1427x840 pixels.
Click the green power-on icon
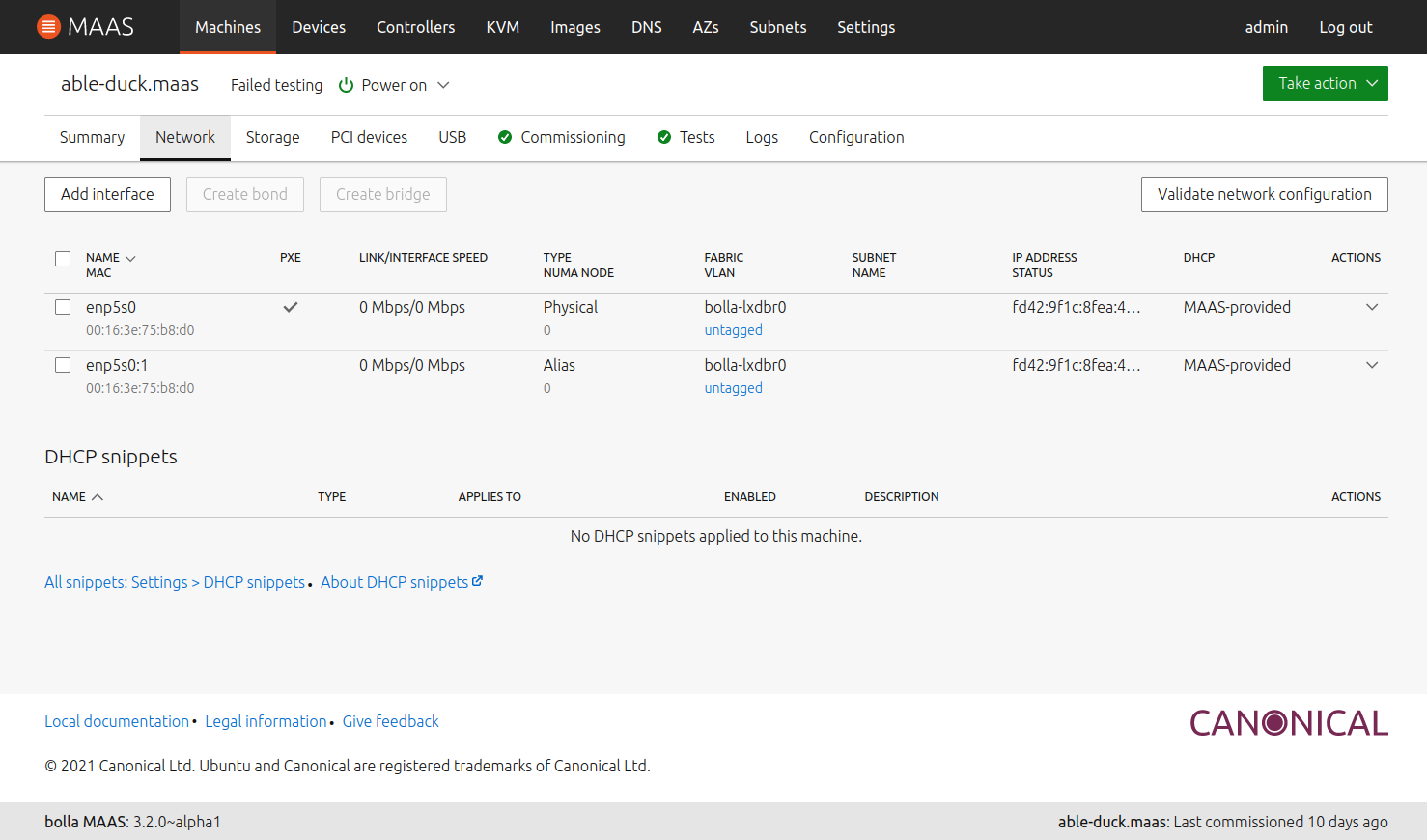tap(346, 85)
